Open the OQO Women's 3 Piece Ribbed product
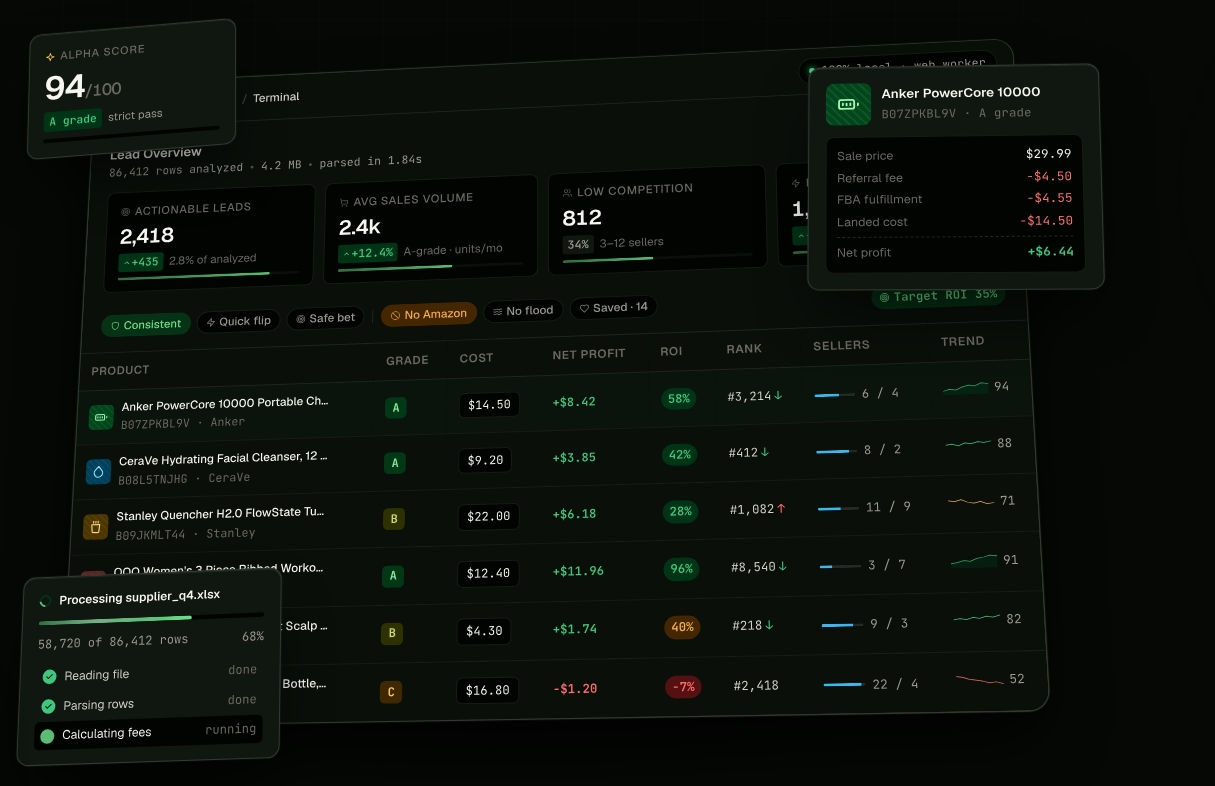 point(218,569)
